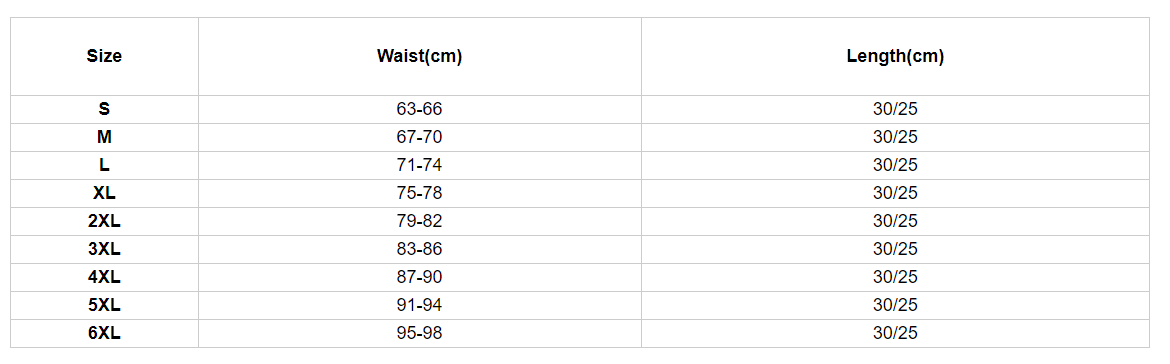
Task: Select the M size cell
Action: (104, 137)
